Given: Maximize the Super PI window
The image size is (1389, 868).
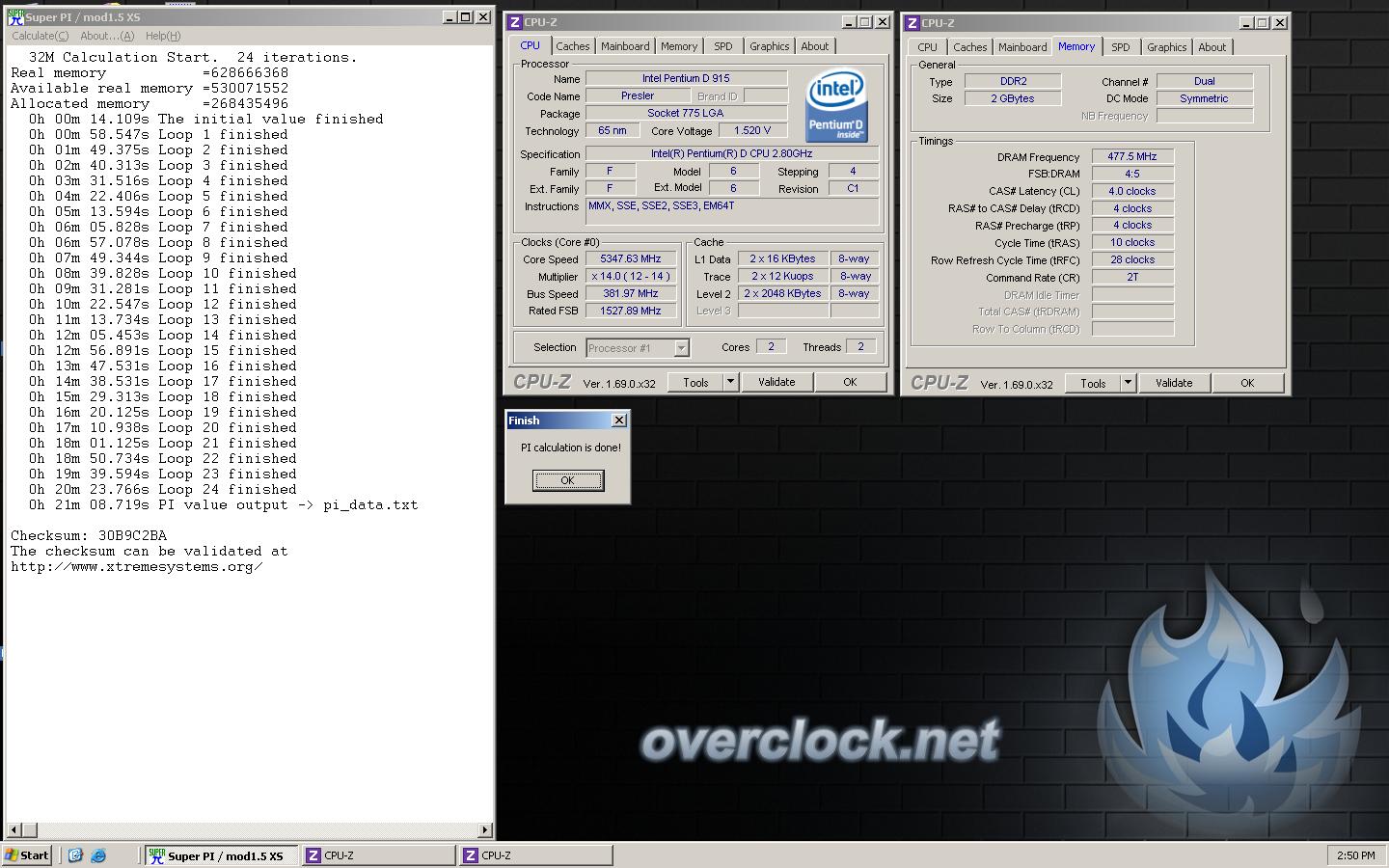Looking at the screenshot, I should (466, 17).
